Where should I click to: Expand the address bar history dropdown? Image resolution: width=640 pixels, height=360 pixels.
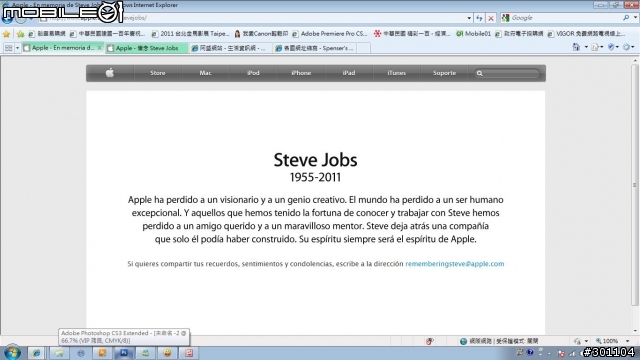point(469,18)
